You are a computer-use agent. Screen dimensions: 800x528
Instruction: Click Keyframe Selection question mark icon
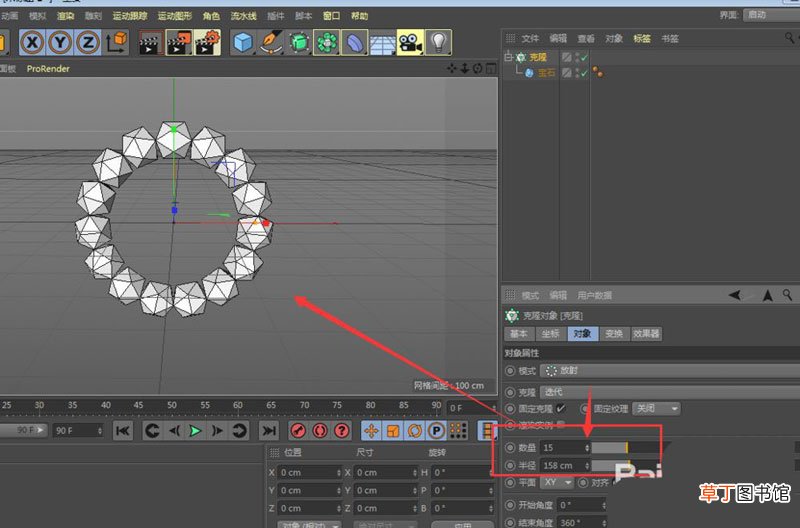click(x=341, y=431)
